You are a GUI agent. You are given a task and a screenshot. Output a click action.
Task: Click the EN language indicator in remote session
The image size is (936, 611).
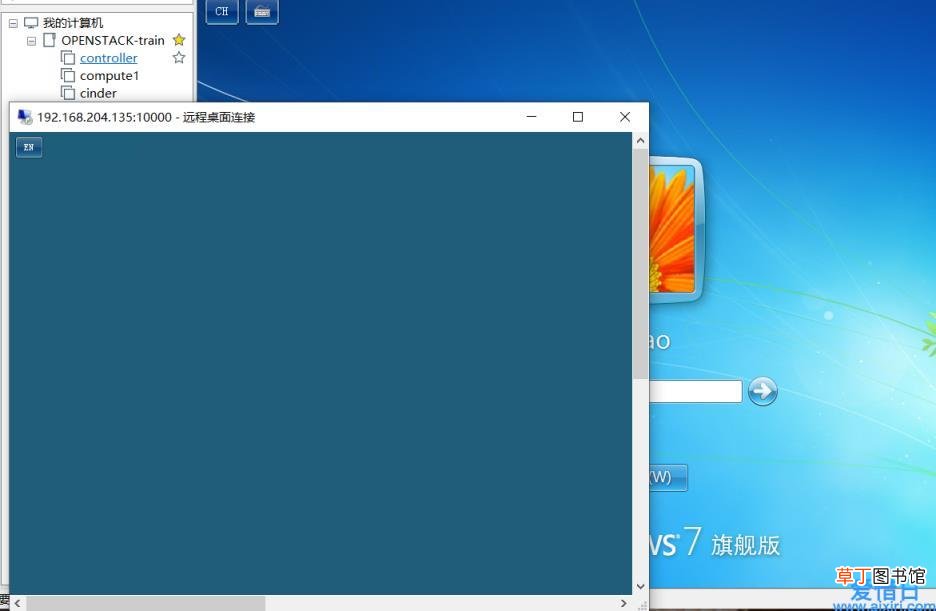29,147
